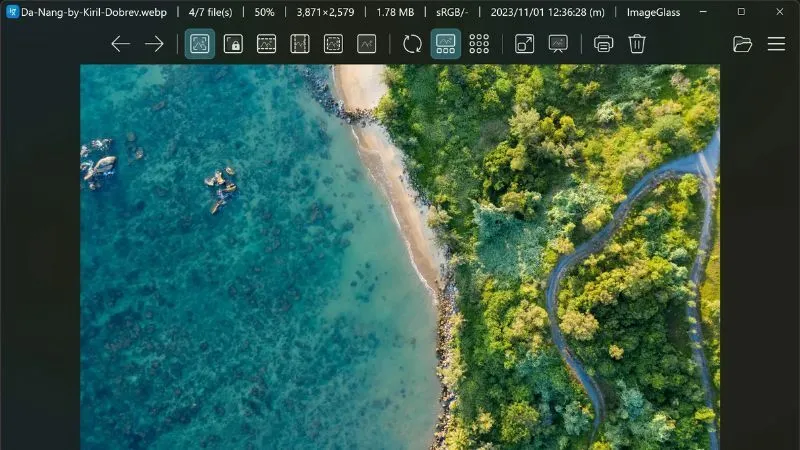This screenshot has width=800, height=450.
Task: Toggle the checkerboard background grid icon
Action: click(479, 44)
